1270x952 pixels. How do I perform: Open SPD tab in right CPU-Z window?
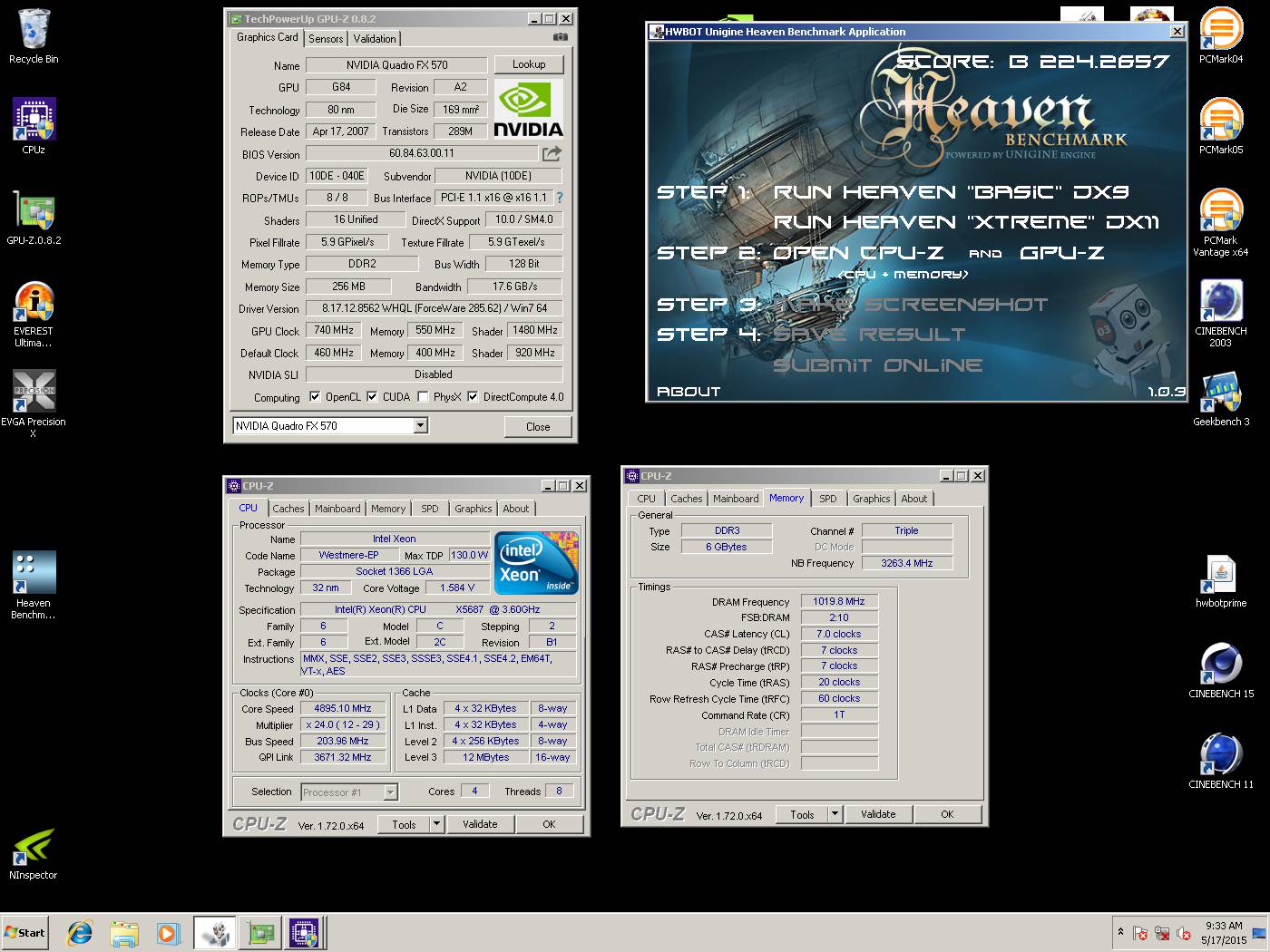click(828, 499)
